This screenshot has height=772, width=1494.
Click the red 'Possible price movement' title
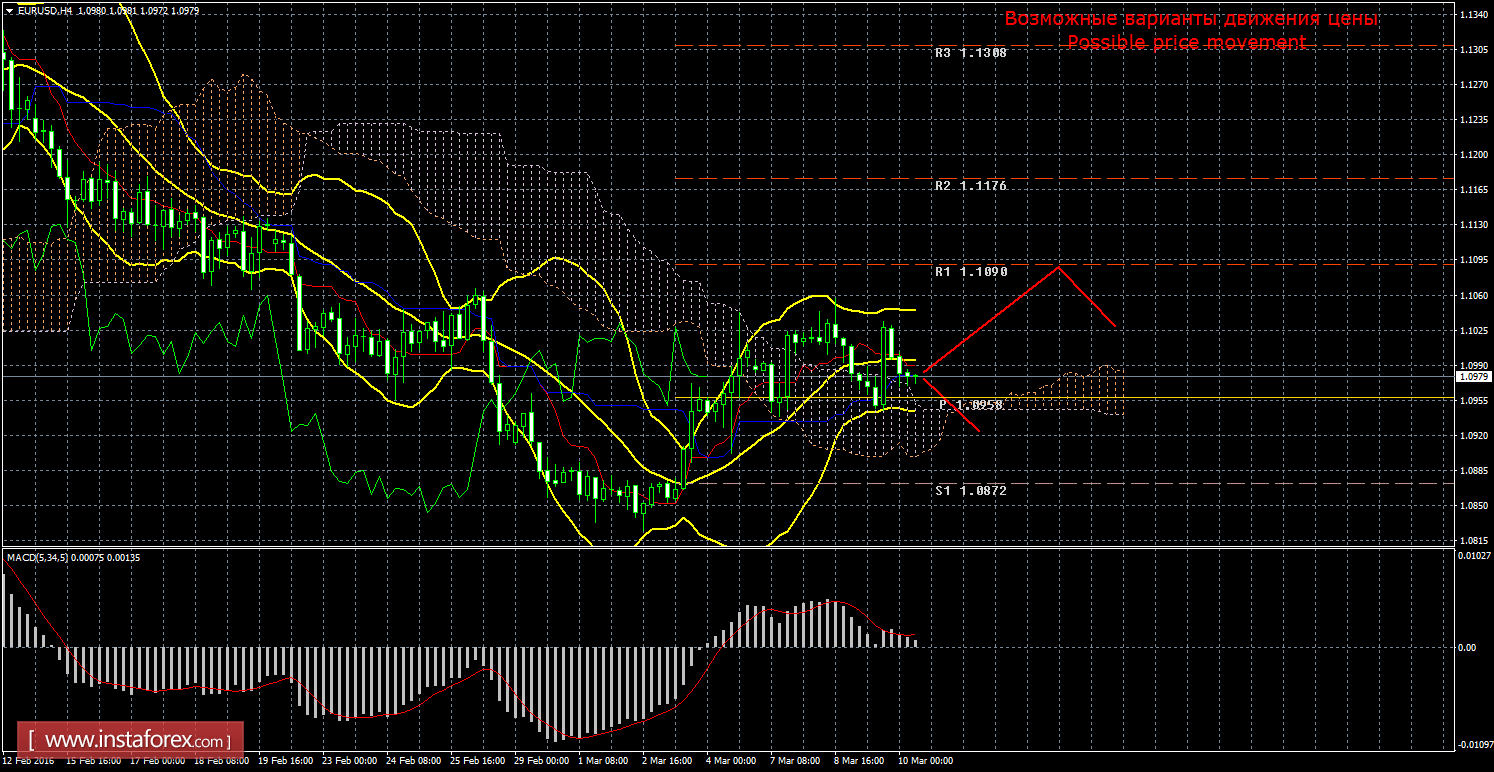(1186, 42)
